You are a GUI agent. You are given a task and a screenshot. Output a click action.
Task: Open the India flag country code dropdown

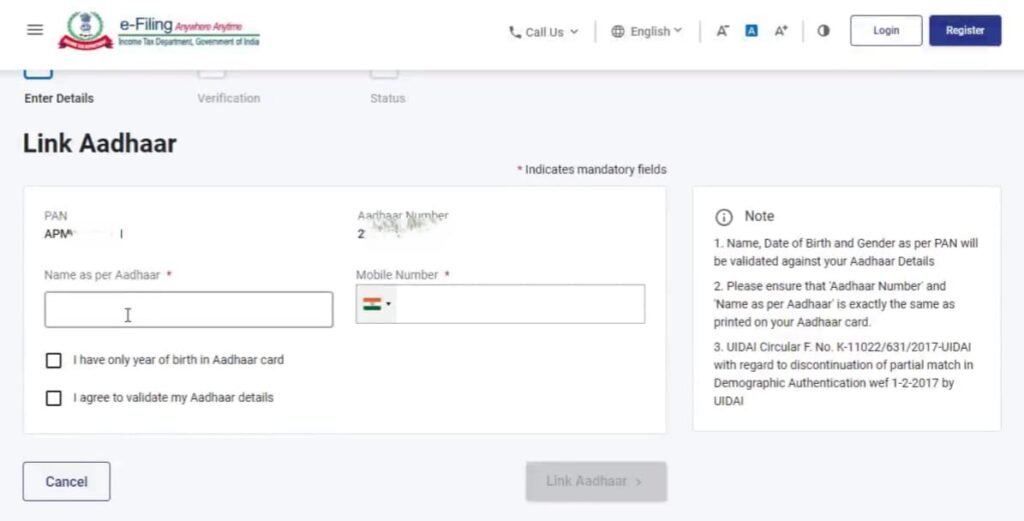tap(376, 304)
